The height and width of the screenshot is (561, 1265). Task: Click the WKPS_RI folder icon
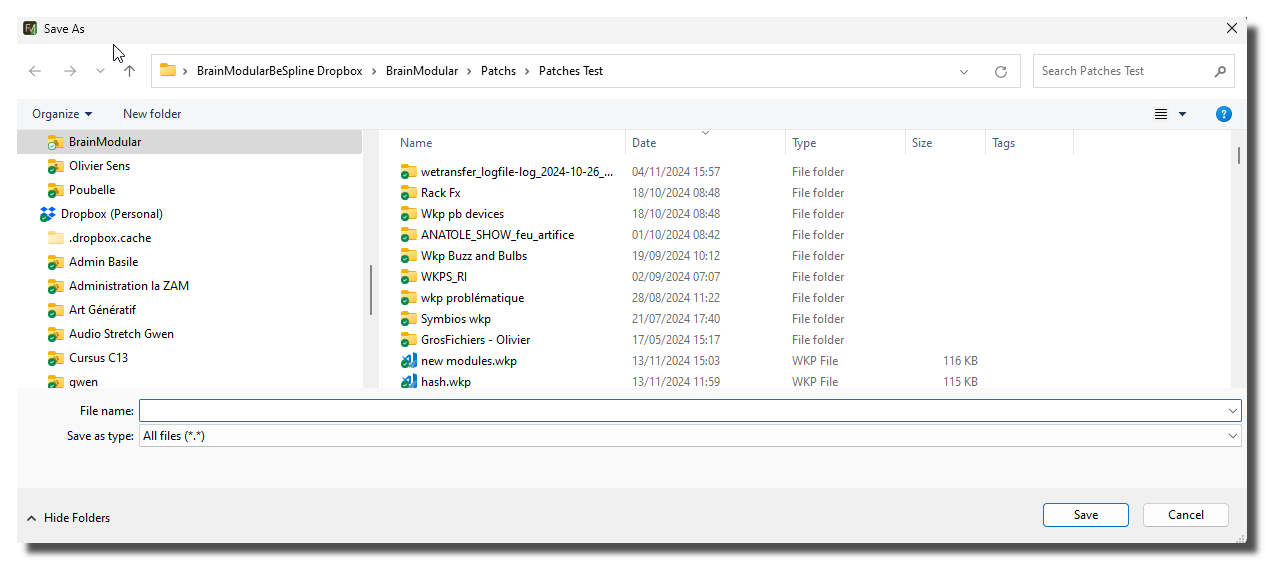[x=408, y=277]
